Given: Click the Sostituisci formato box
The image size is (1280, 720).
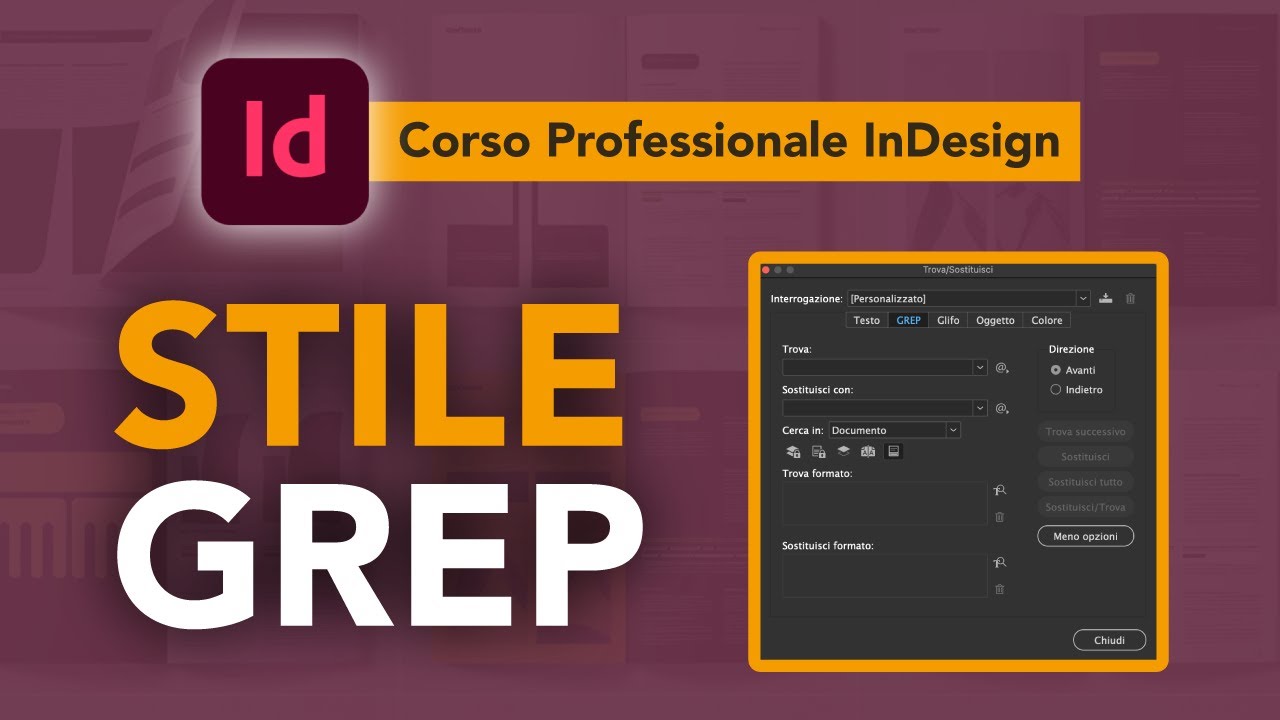Looking at the screenshot, I should (x=885, y=576).
